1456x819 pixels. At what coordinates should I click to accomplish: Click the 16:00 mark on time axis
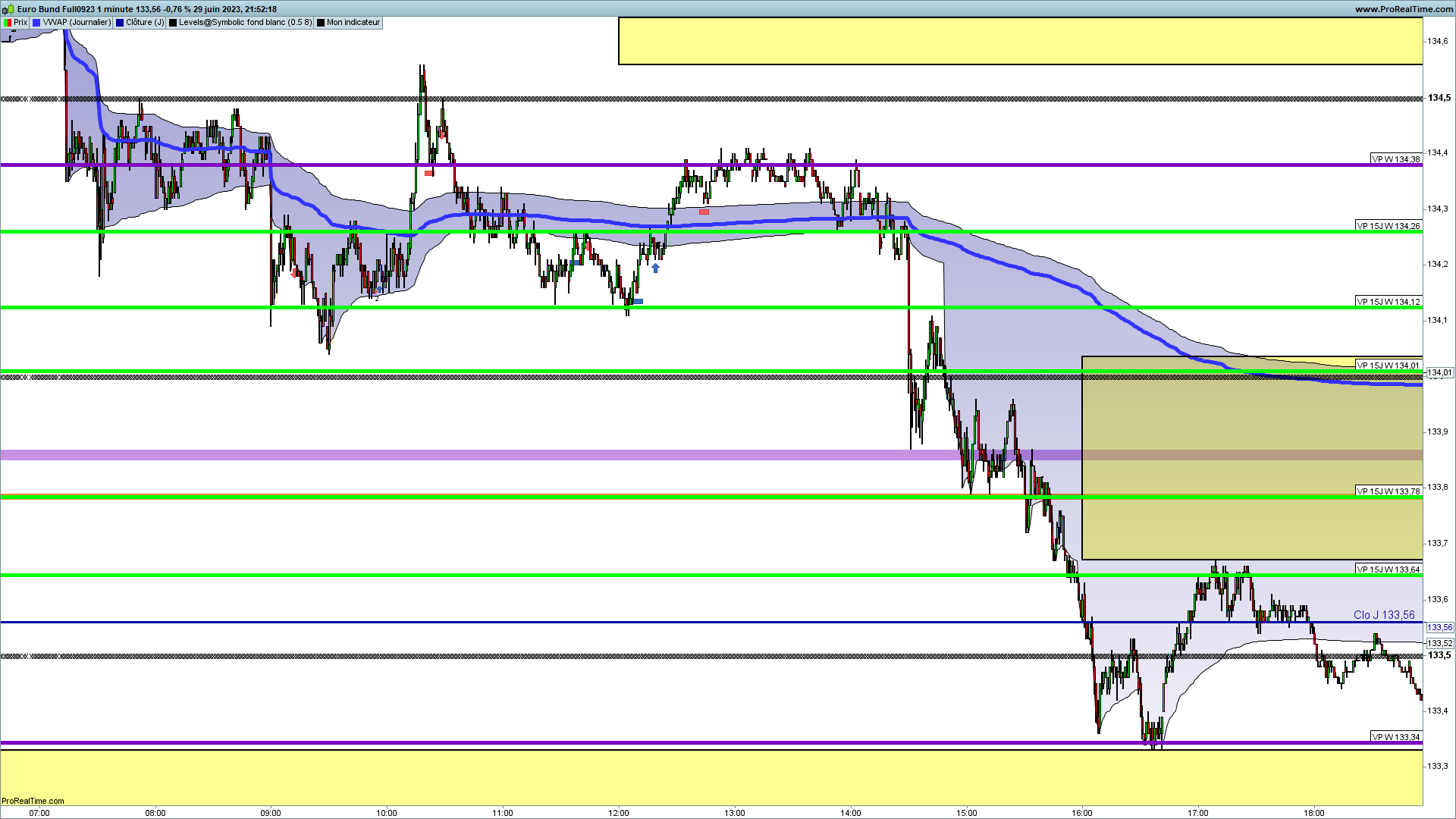tap(1081, 813)
